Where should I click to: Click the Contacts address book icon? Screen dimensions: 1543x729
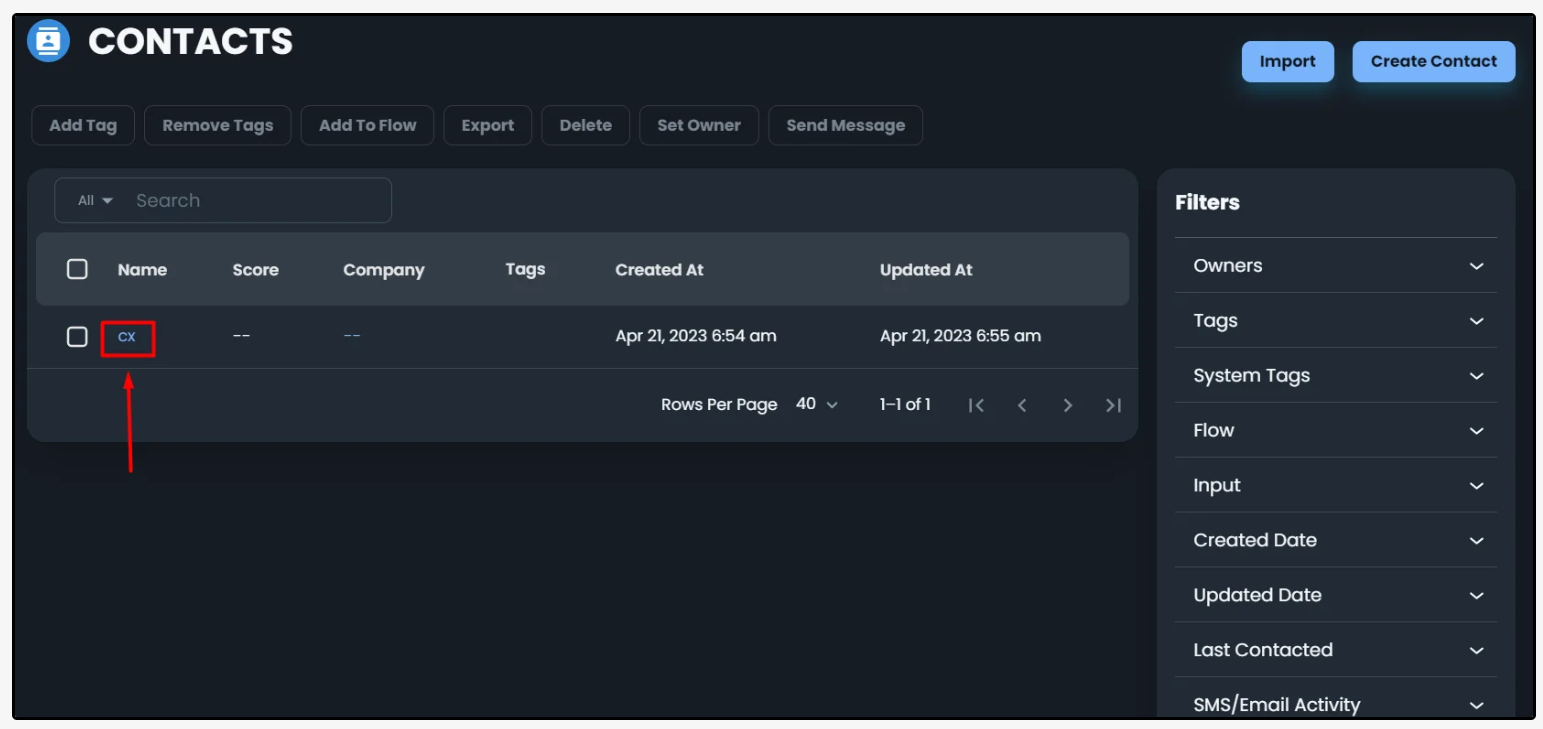coord(48,41)
